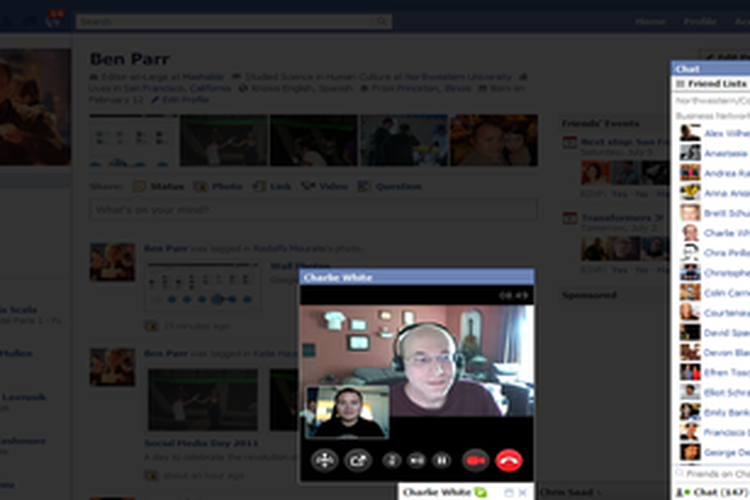750x500 pixels.
Task: Click the Ben Parr name on the first post
Action: click(166, 248)
